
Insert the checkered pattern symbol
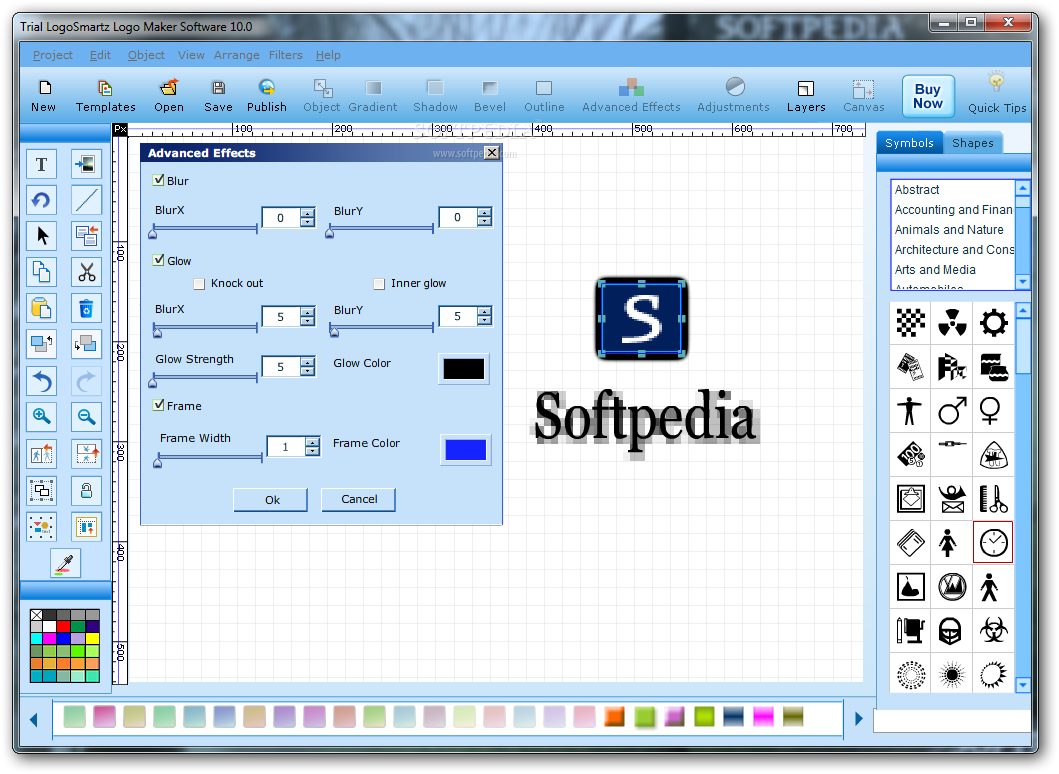910,322
